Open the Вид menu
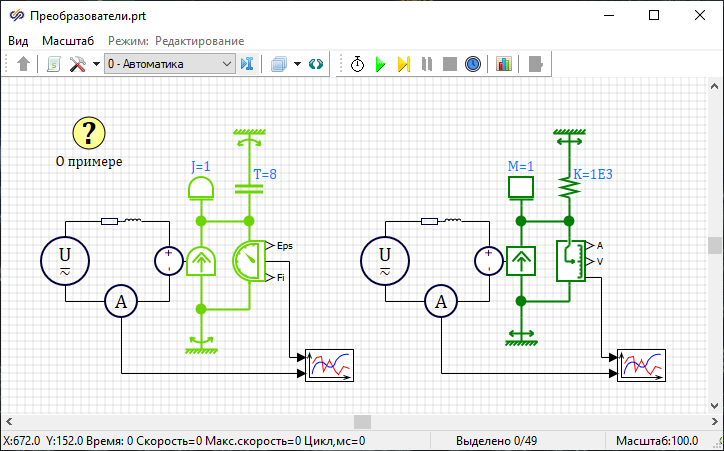 pos(19,41)
